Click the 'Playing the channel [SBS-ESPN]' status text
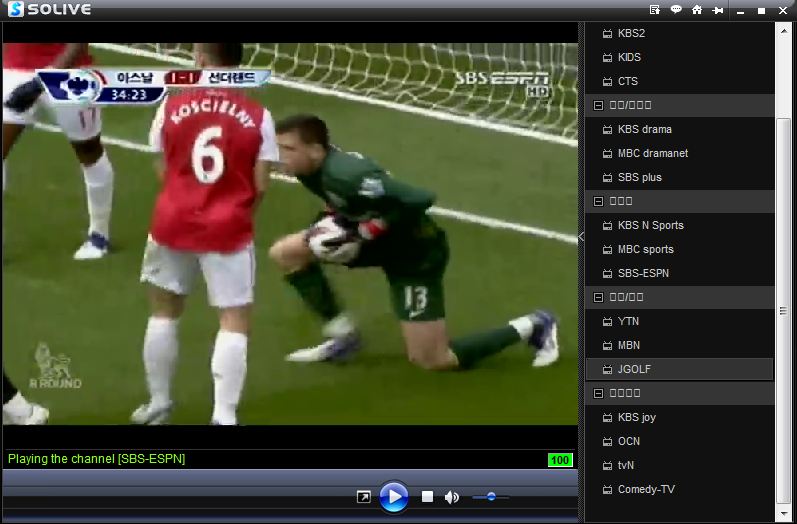 tap(97, 459)
